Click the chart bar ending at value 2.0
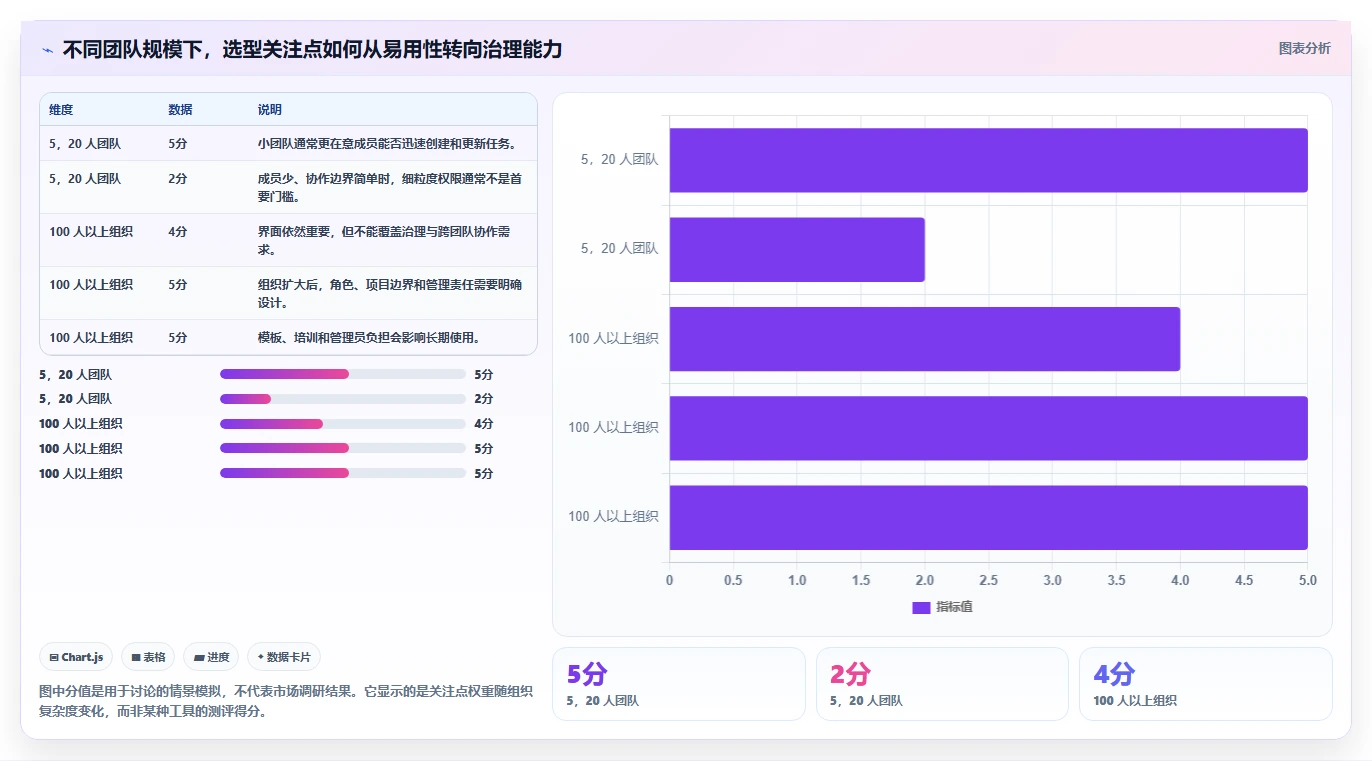 [x=797, y=249]
